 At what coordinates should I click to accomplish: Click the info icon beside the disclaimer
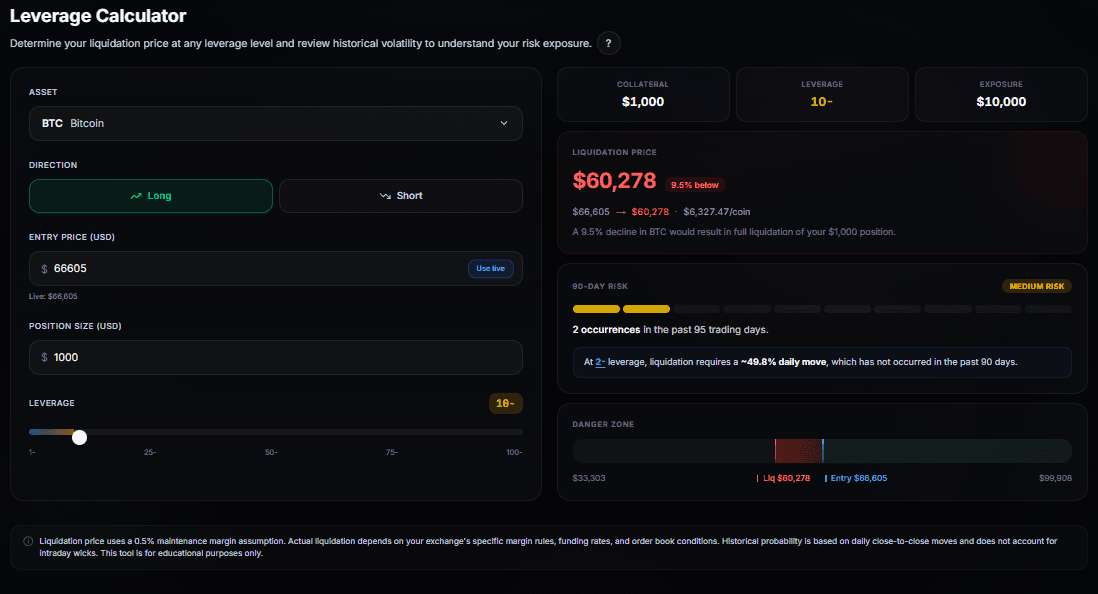tap(28, 541)
